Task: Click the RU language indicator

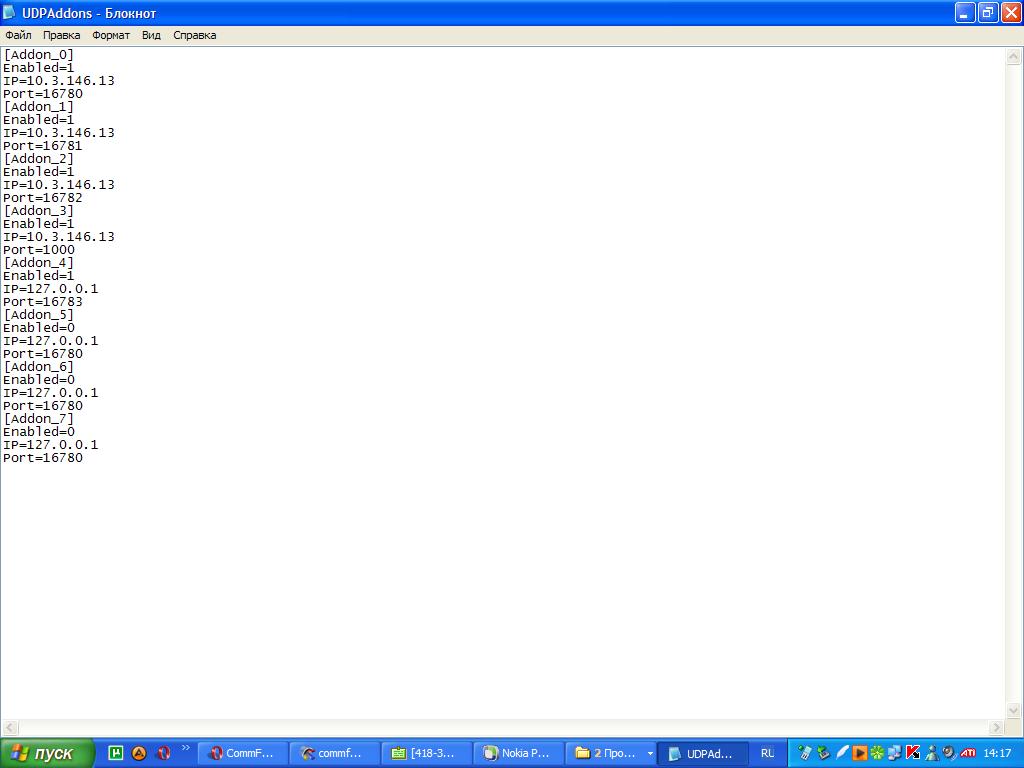Action: tap(767, 753)
